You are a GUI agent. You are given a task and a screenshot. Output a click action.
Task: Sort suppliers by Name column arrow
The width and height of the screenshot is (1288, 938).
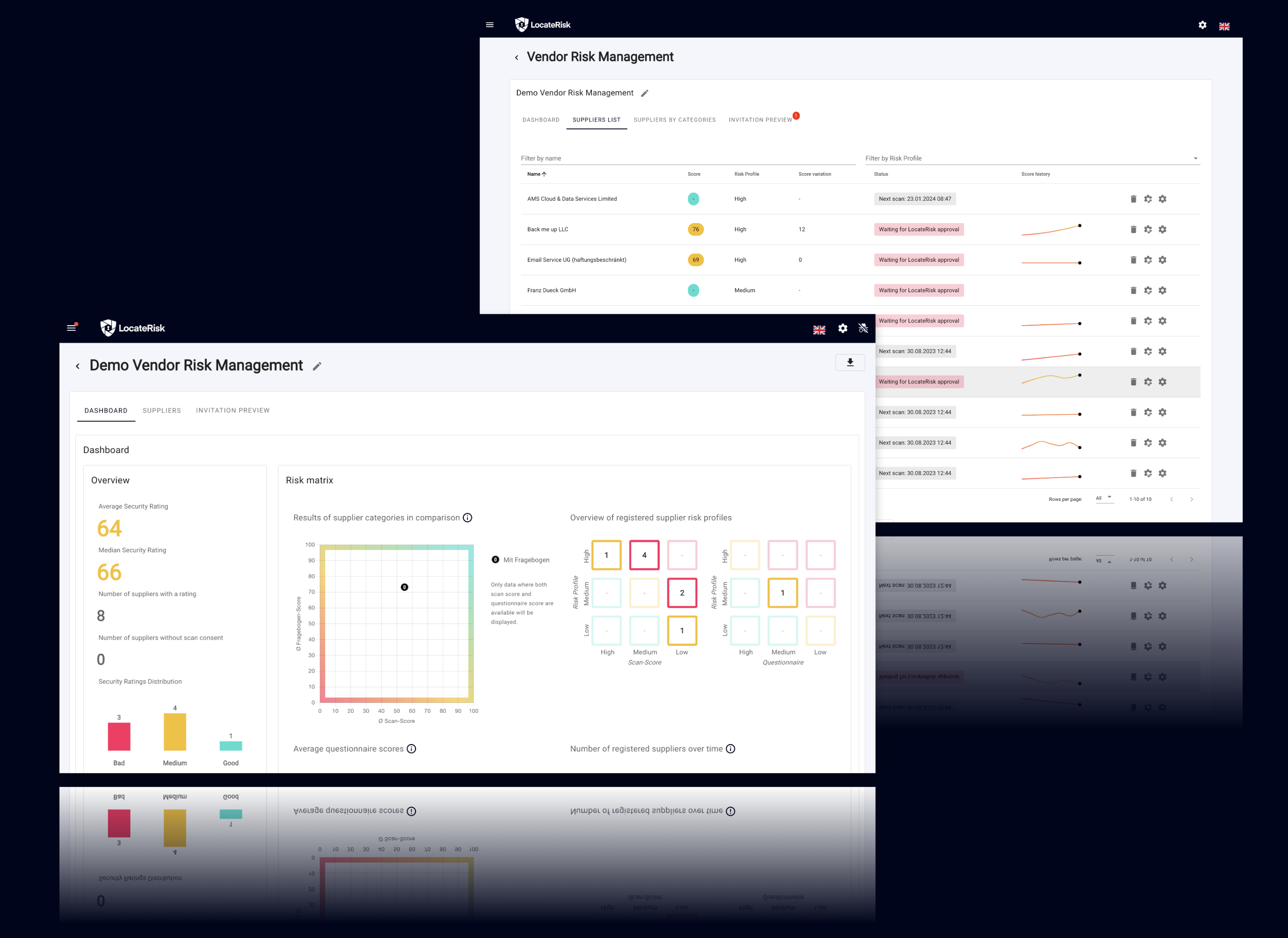click(x=544, y=174)
